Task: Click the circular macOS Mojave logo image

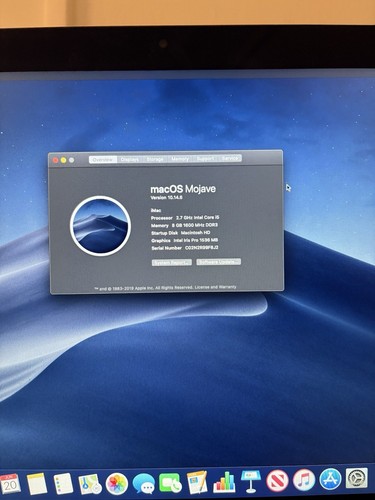Action: [x=100, y=226]
